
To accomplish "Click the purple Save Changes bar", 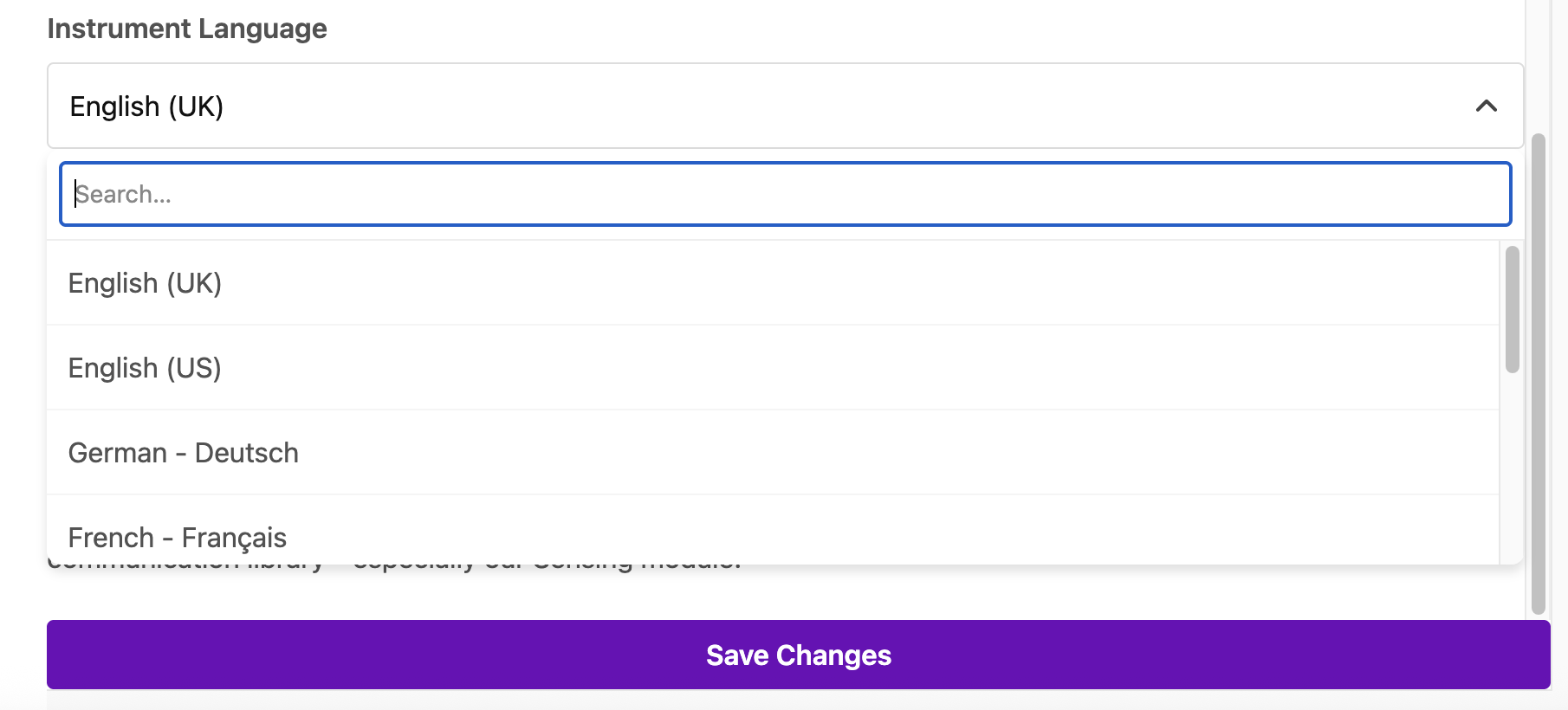I will [798, 655].
